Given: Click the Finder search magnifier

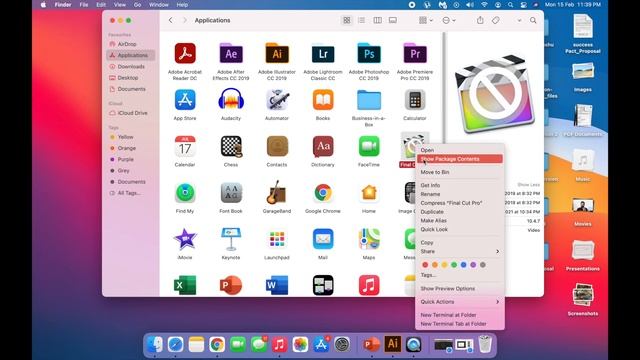Looking at the screenshot, I should pos(533,20).
